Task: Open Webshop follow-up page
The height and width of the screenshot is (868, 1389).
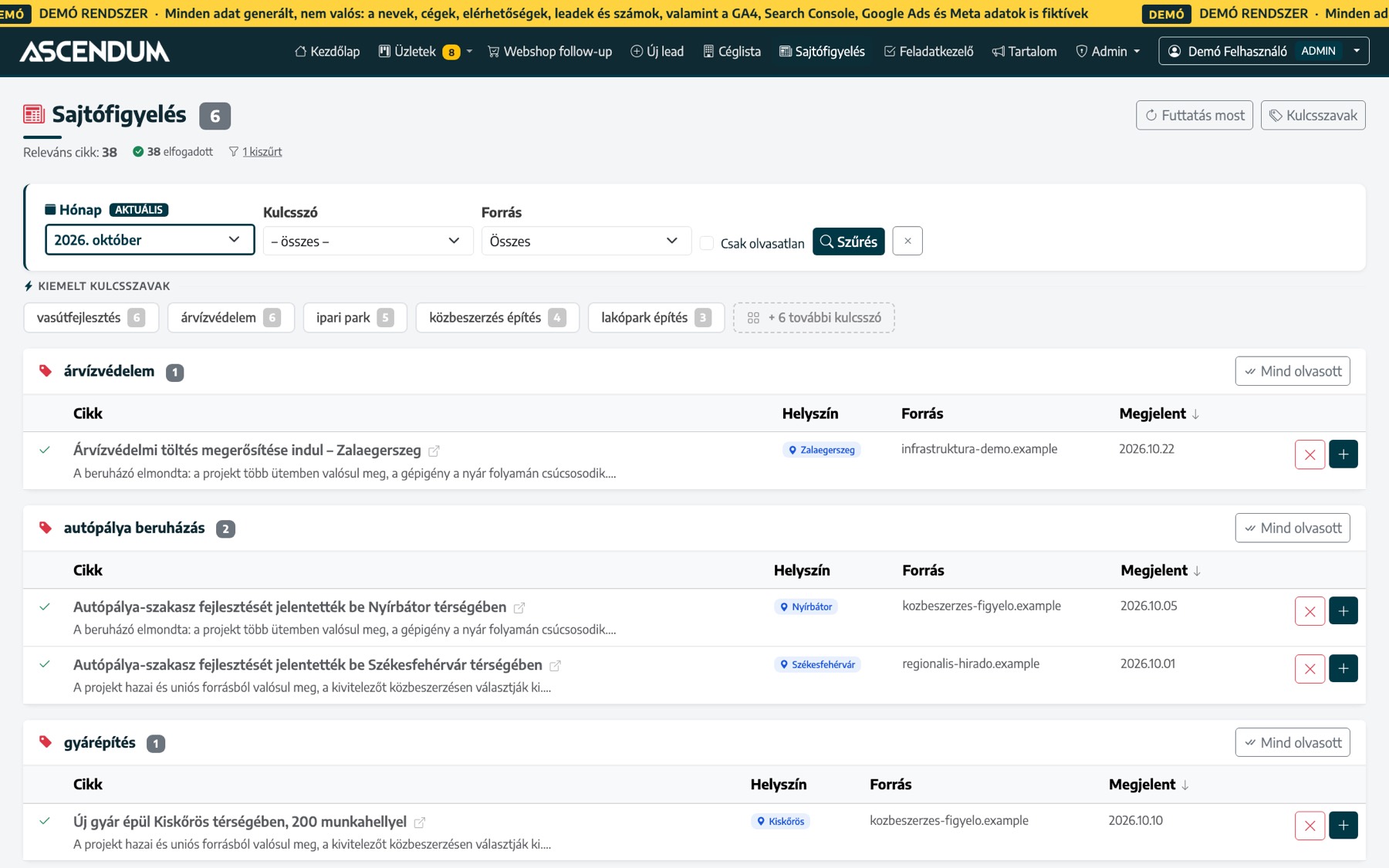Action: [x=549, y=51]
